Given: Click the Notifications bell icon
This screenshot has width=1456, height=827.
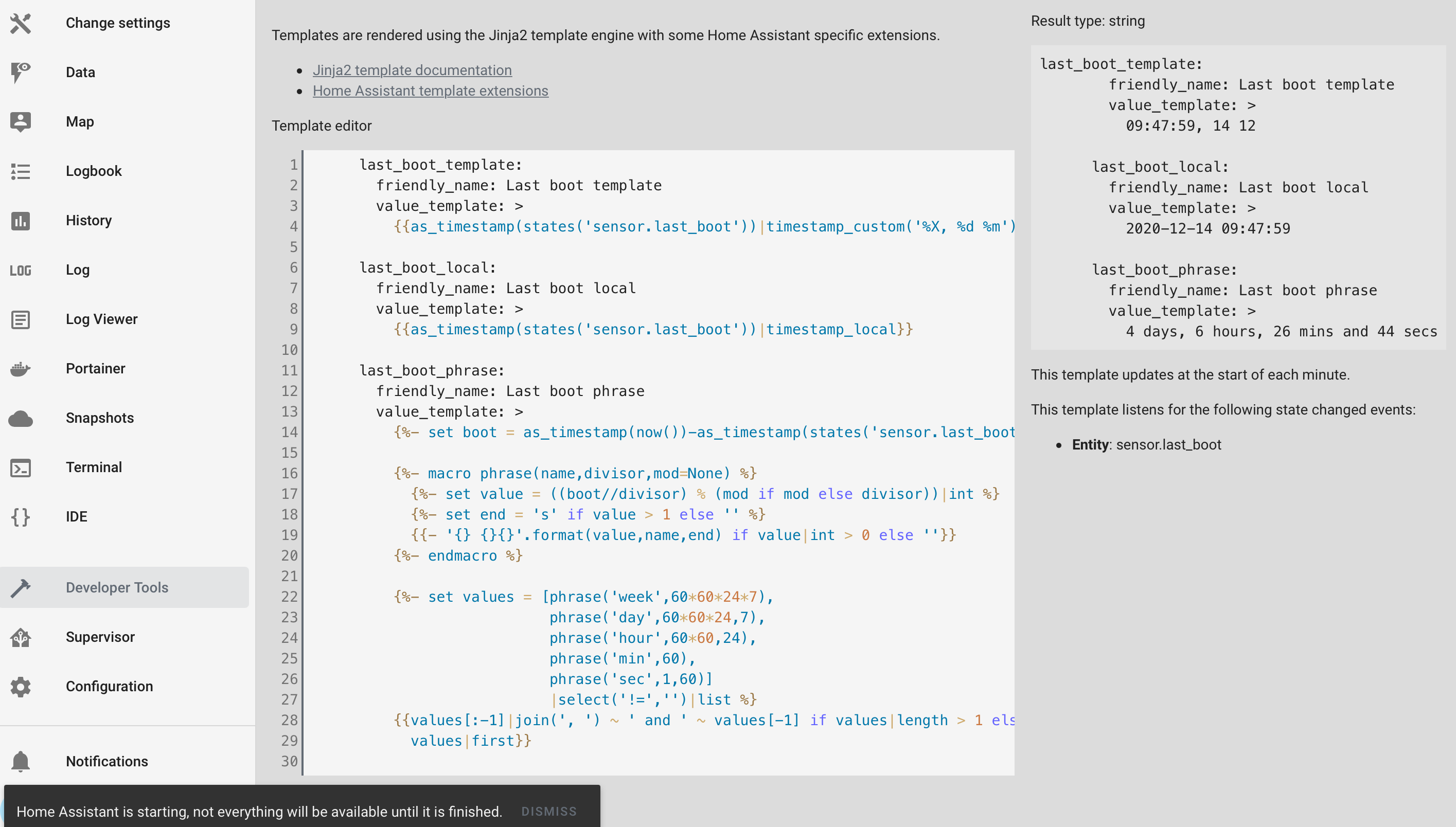Looking at the screenshot, I should (21, 762).
